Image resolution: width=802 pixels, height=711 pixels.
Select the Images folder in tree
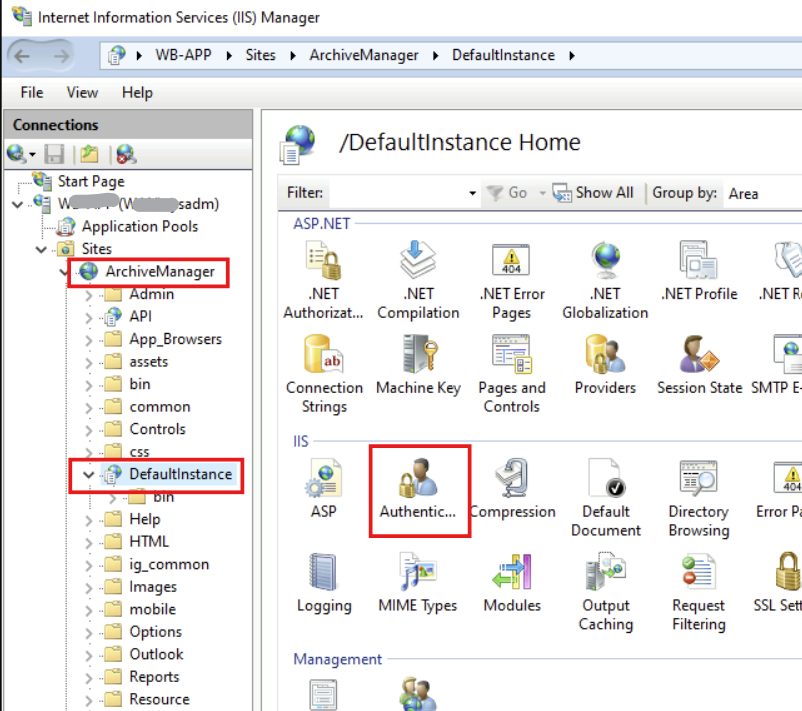pos(153,587)
